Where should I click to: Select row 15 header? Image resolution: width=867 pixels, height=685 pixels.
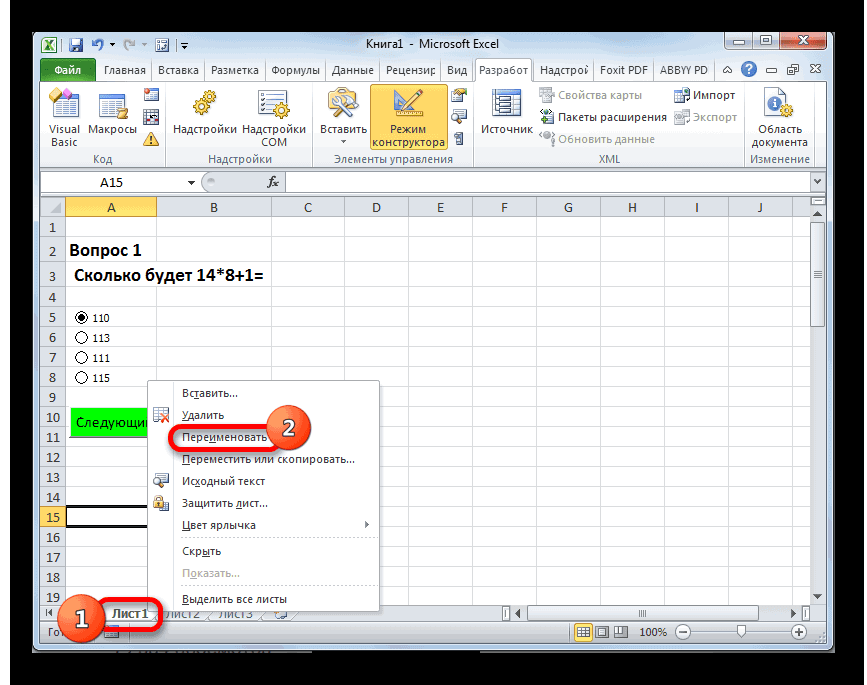[x=53, y=517]
